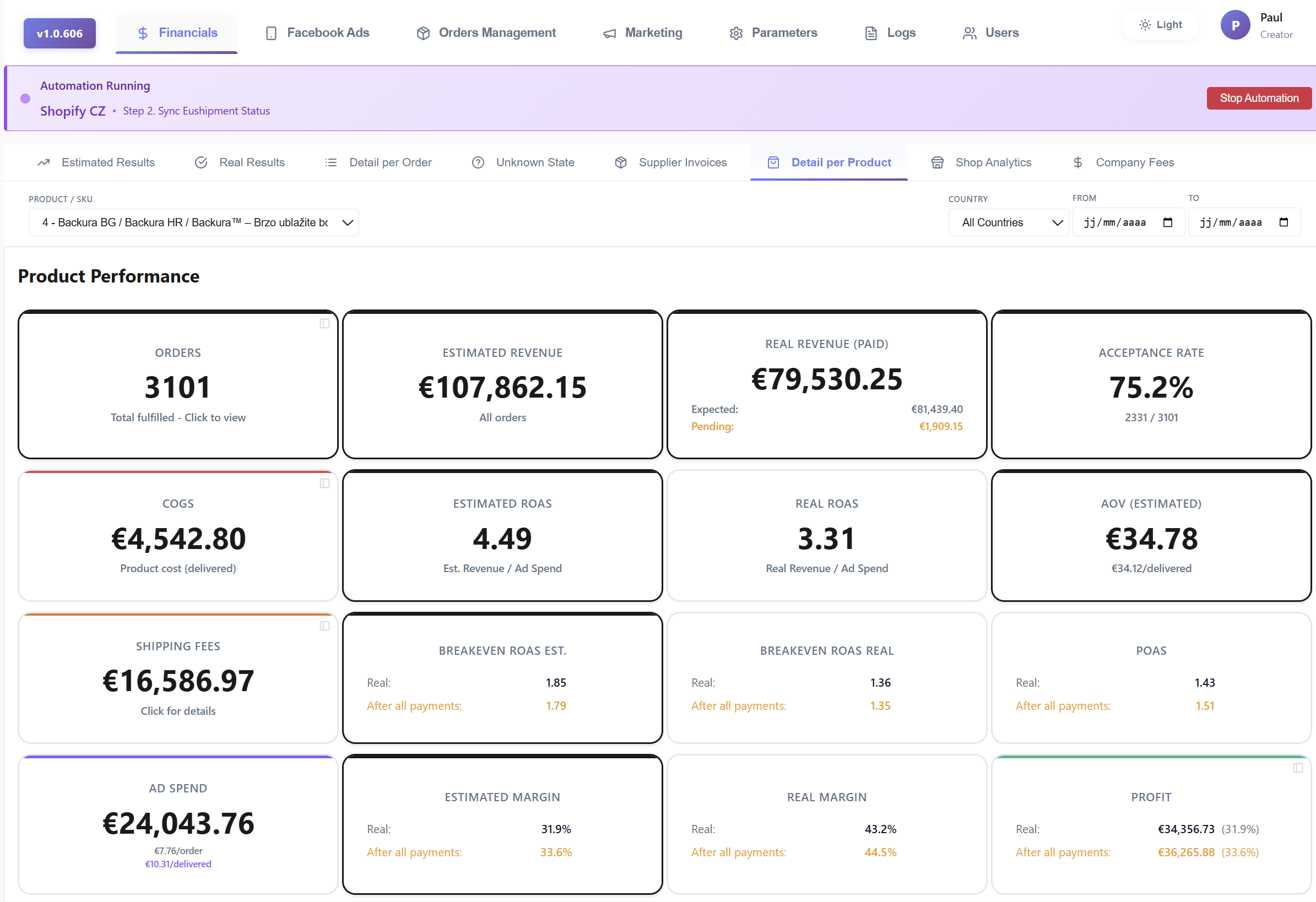Open Parameters using the gear icon

735,33
